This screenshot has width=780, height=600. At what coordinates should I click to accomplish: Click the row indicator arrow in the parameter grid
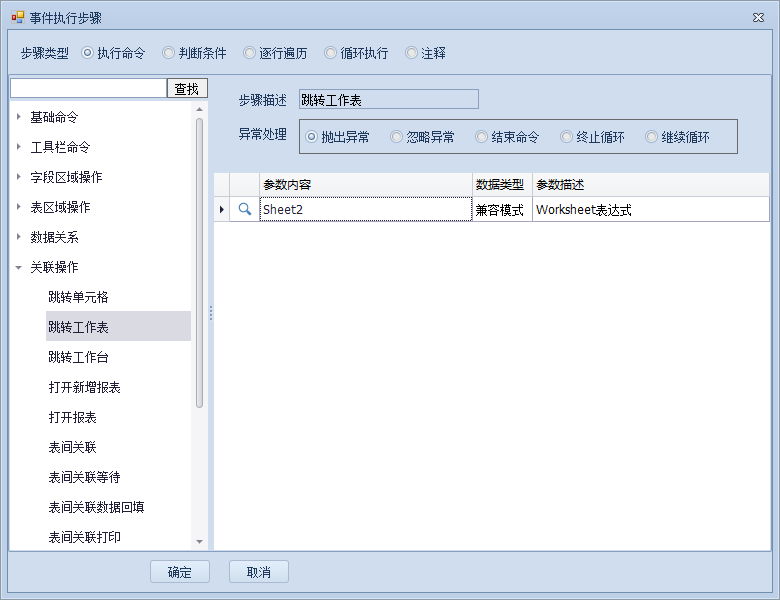(x=221, y=210)
